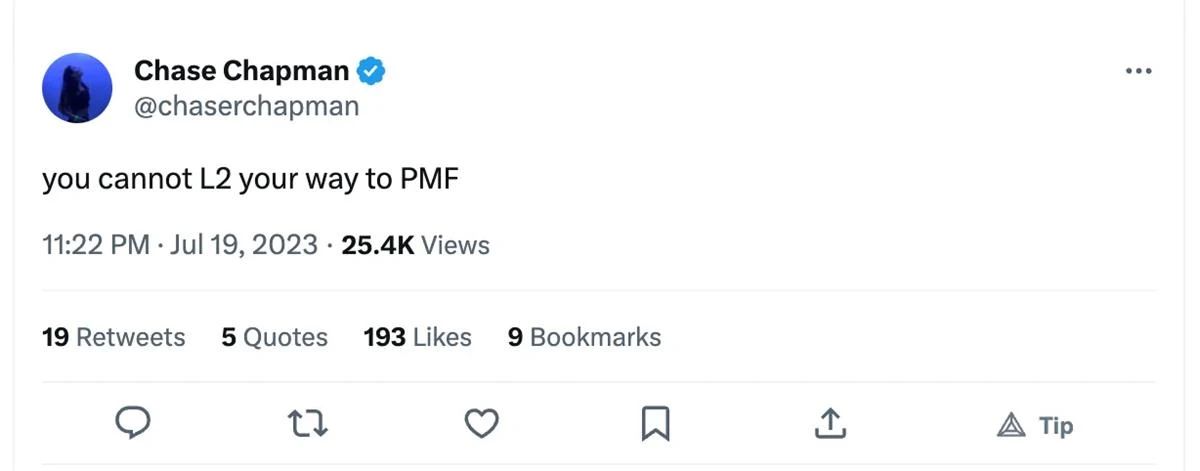This screenshot has height=471, width=1200.
Task: Click the 25.4K Views count
Action: [x=415, y=245]
